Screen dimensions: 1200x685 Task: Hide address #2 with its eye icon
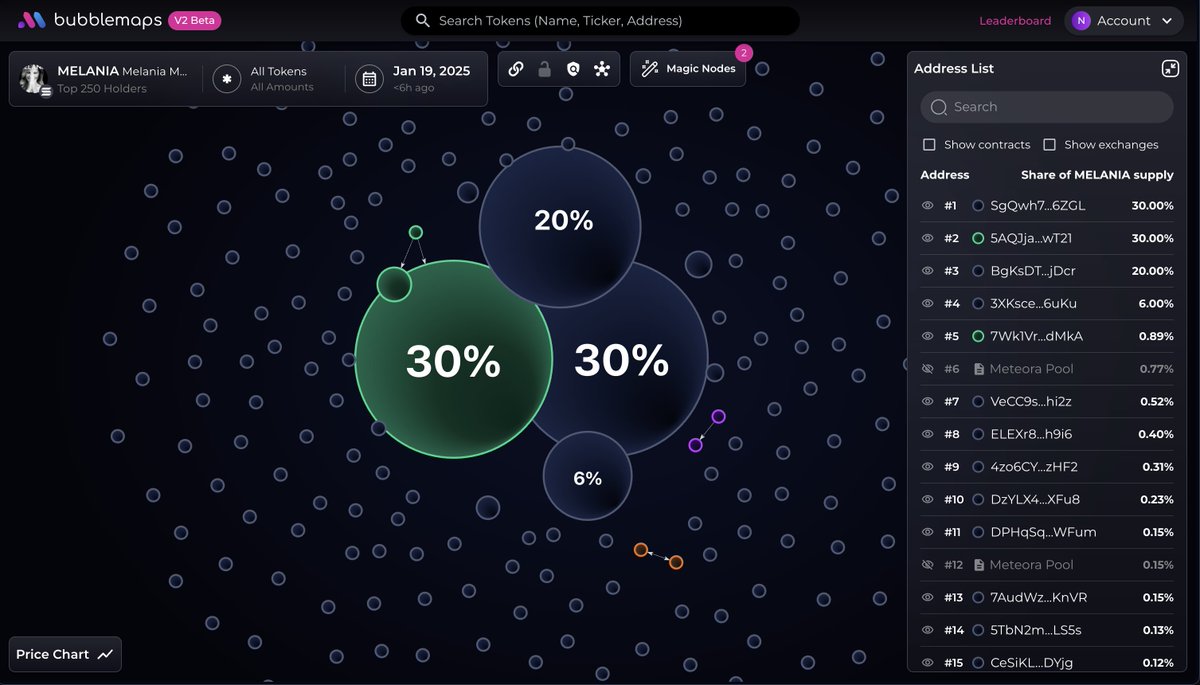[928, 238]
